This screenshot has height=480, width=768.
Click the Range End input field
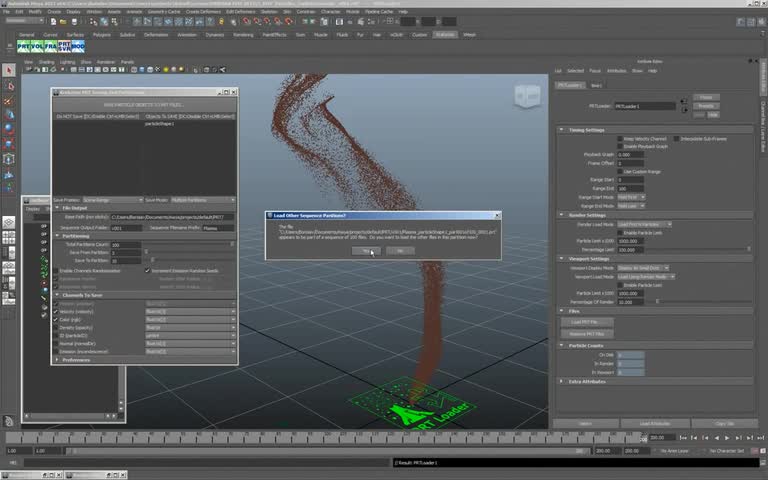pyautogui.click(x=630, y=188)
